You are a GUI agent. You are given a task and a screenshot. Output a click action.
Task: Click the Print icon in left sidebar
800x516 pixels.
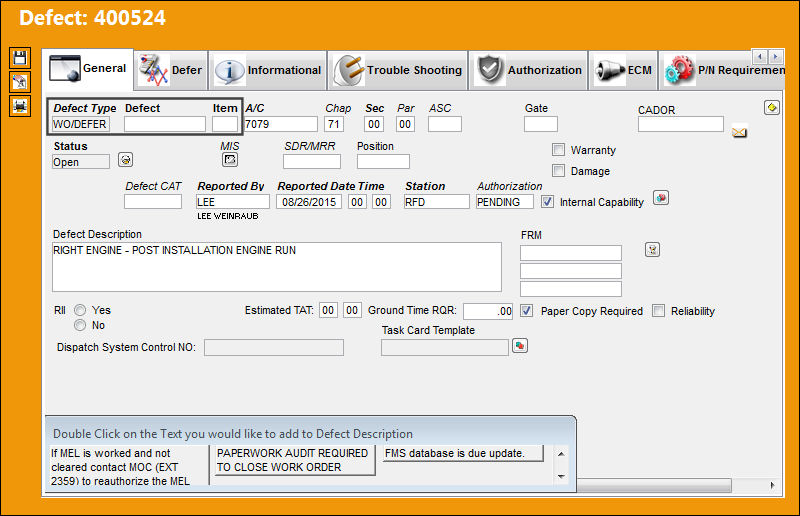point(20,106)
